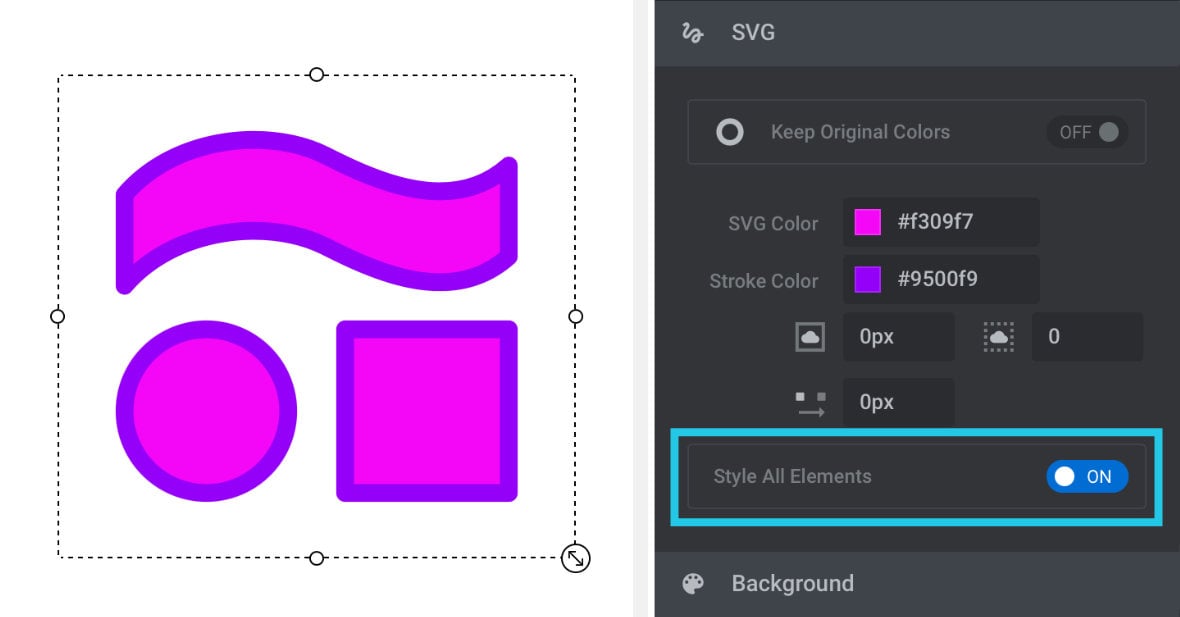Click the dashed stroke offset icon
Image resolution: width=1180 pixels, height=617 pixels.
pos(999,336)
